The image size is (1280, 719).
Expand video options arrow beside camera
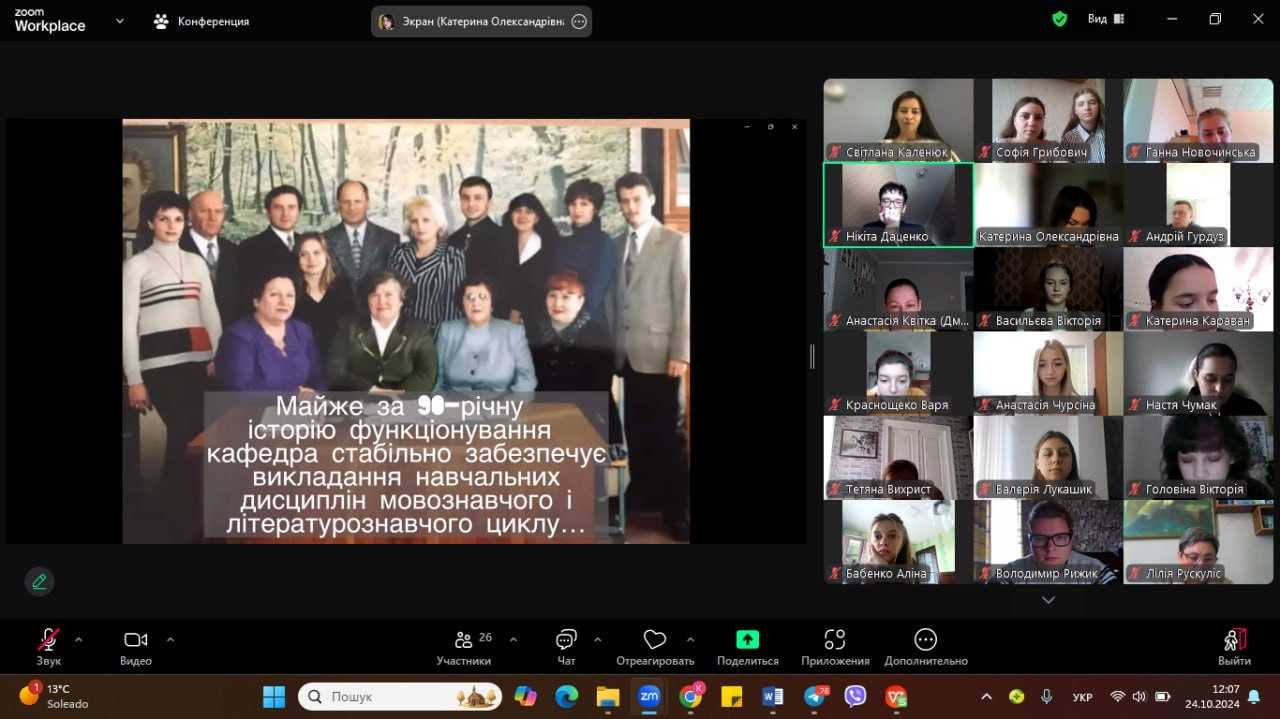pyautogui.click(x=170, y=639)
